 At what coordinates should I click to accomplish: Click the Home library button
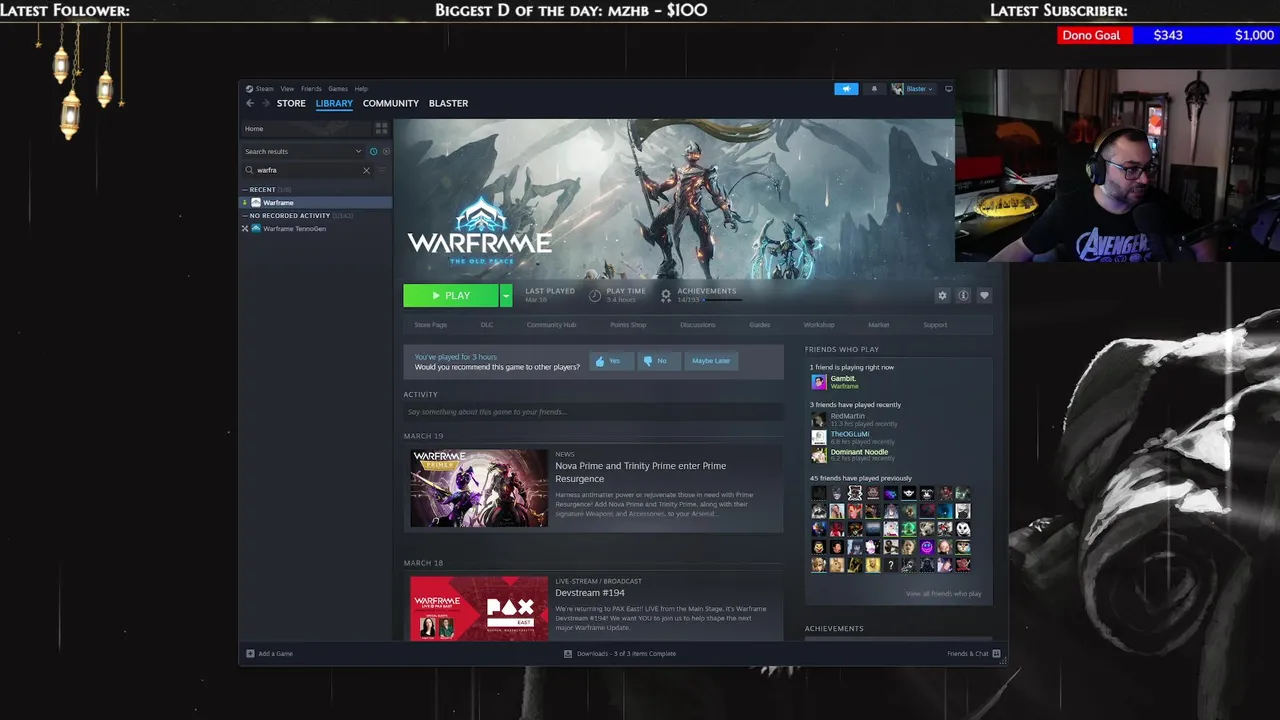pos(306,128)
